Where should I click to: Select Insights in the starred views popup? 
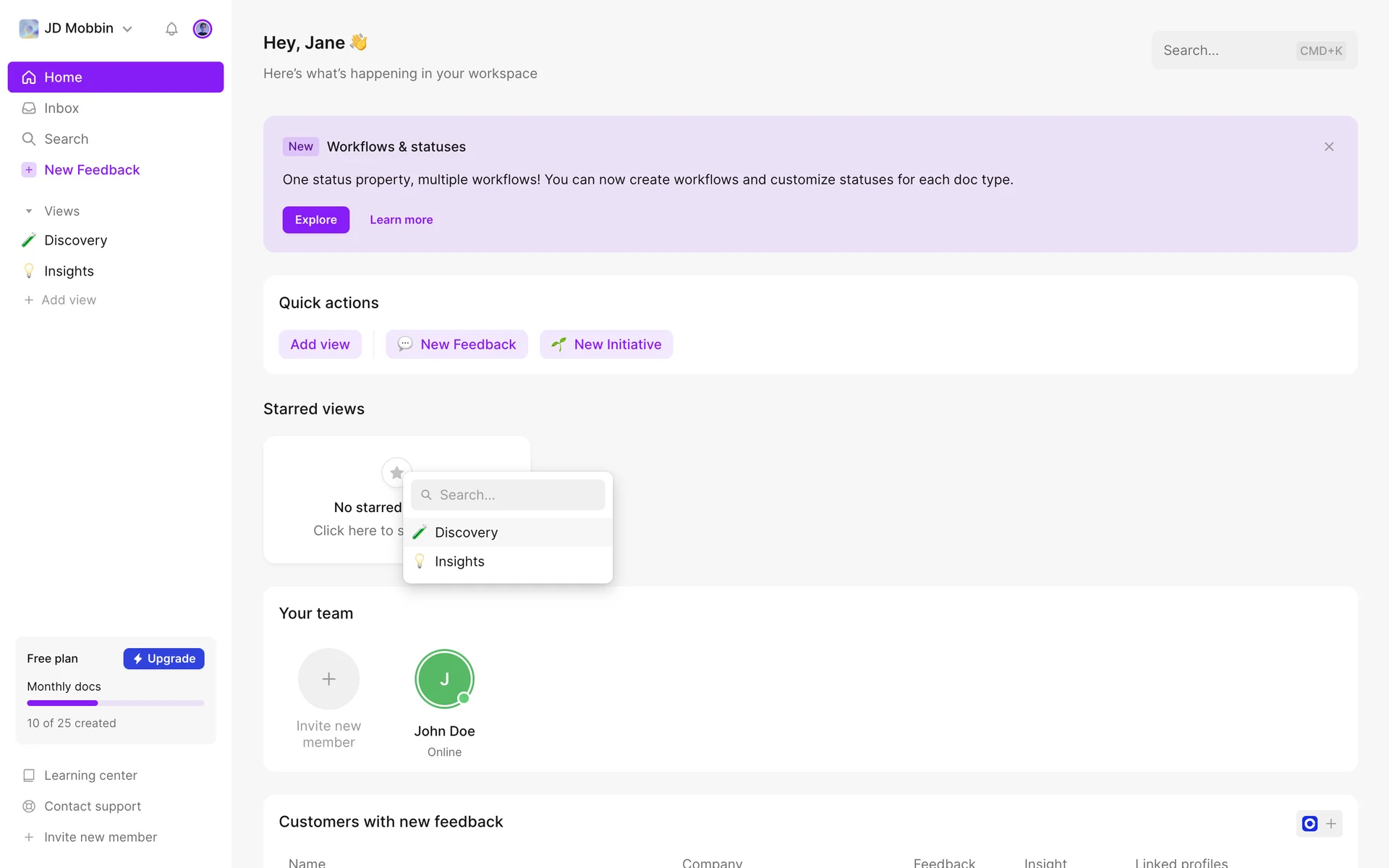point(459,561)
